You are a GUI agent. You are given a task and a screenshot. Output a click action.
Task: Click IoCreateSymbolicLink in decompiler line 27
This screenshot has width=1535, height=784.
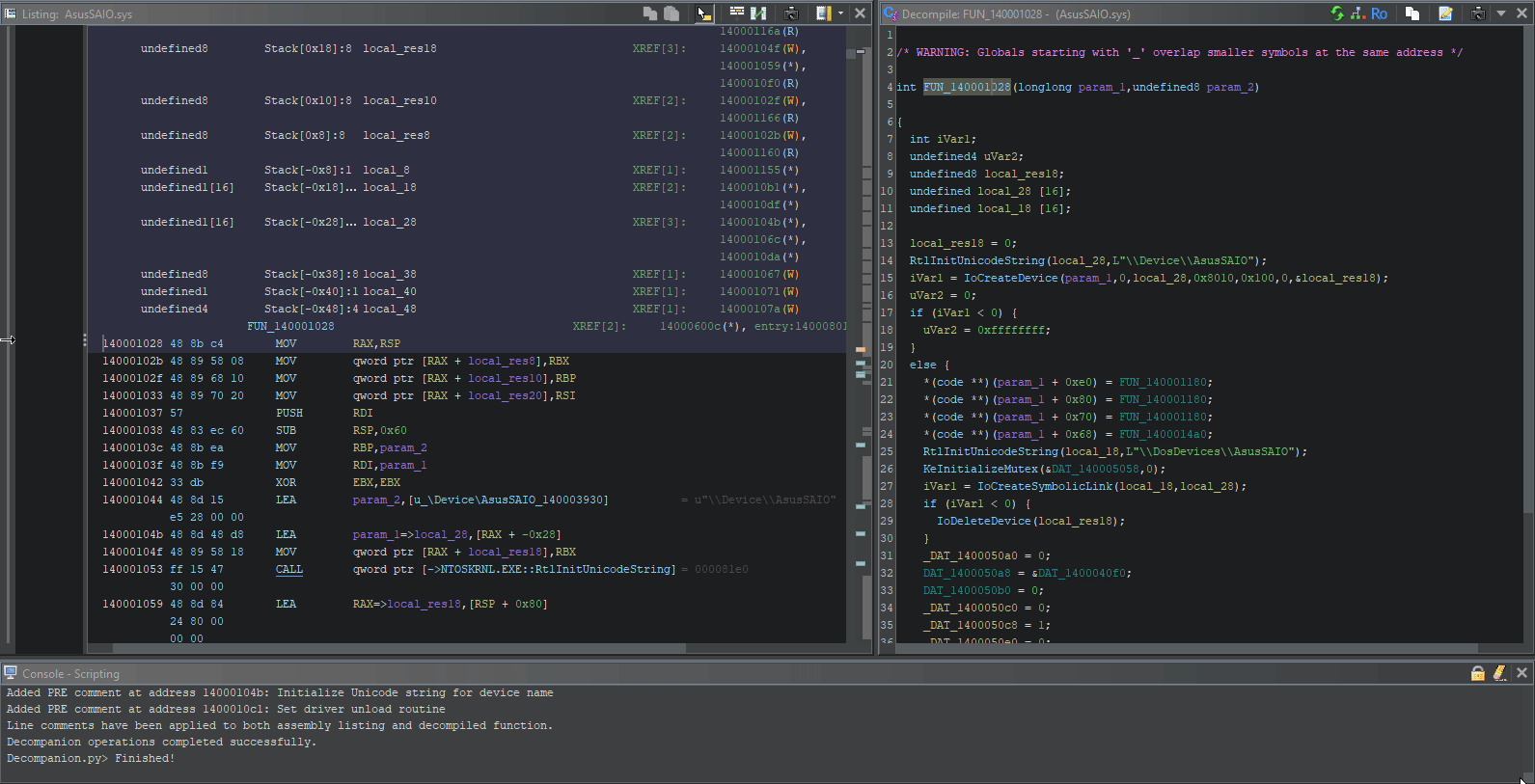[x=1045, y=486]
